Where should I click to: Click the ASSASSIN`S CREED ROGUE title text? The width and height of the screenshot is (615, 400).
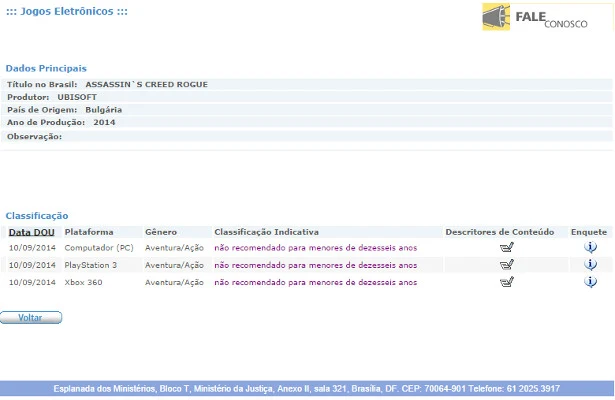[146, 85]
